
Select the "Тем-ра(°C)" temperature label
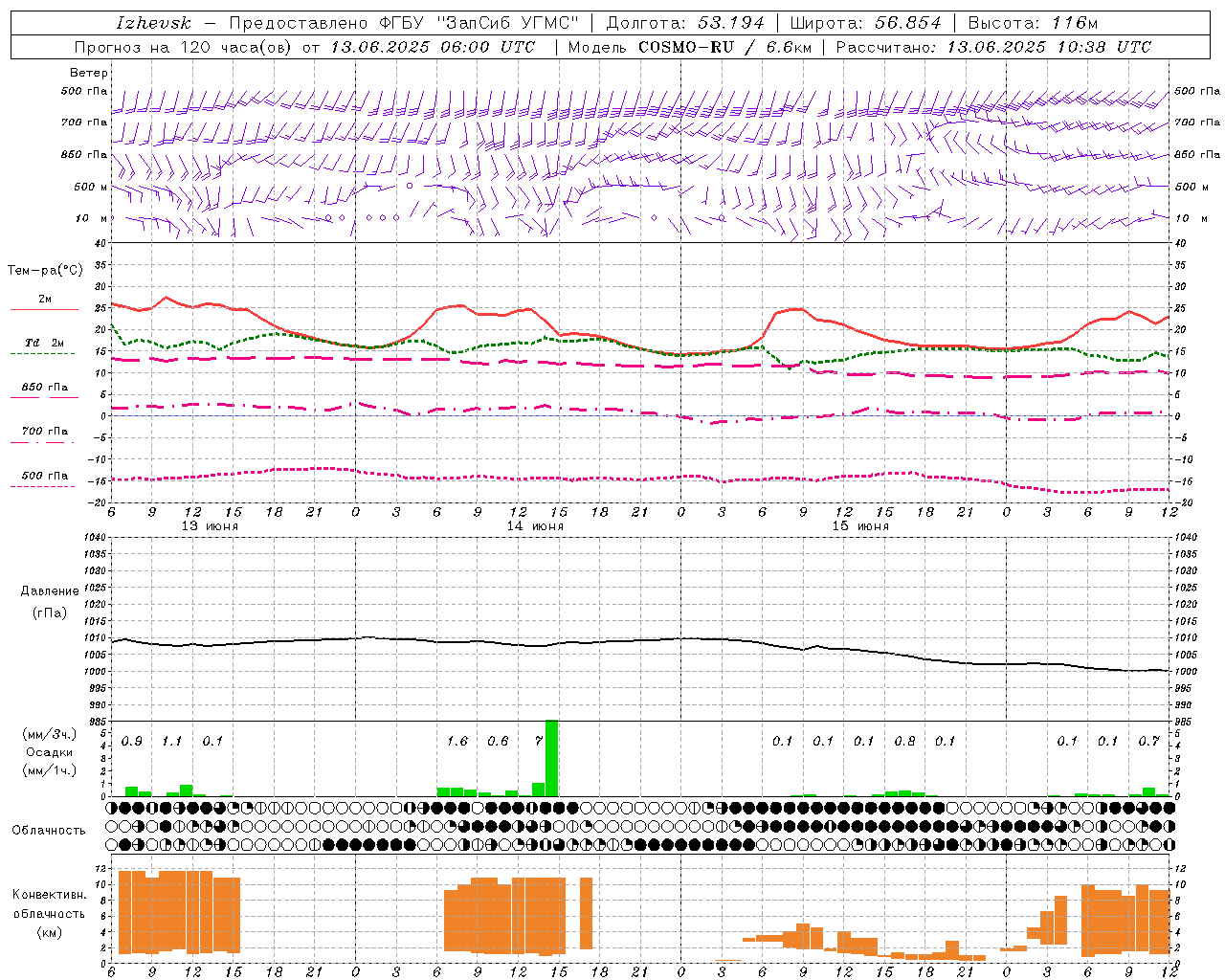(45, 271)
